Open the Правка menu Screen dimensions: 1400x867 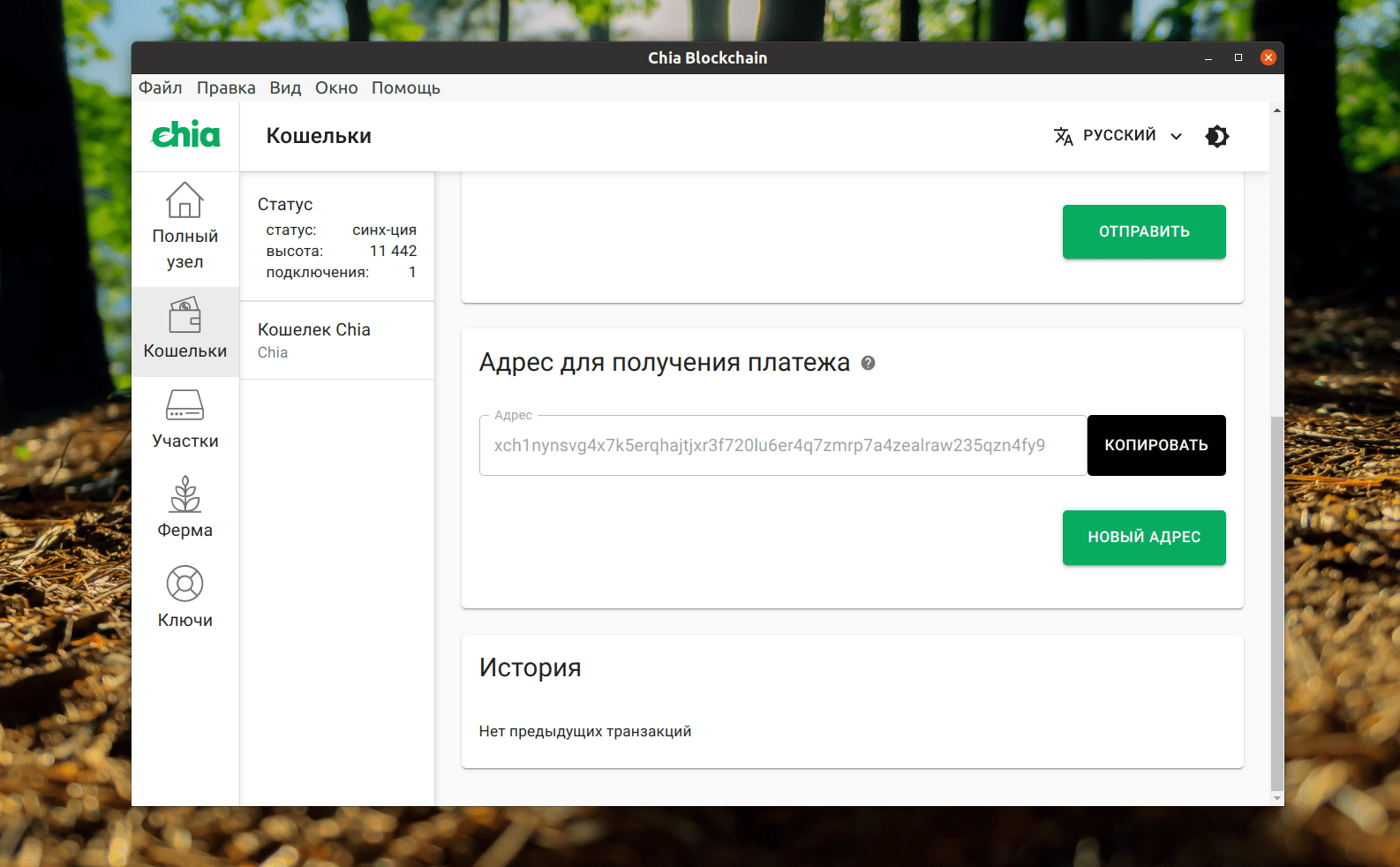226,87
